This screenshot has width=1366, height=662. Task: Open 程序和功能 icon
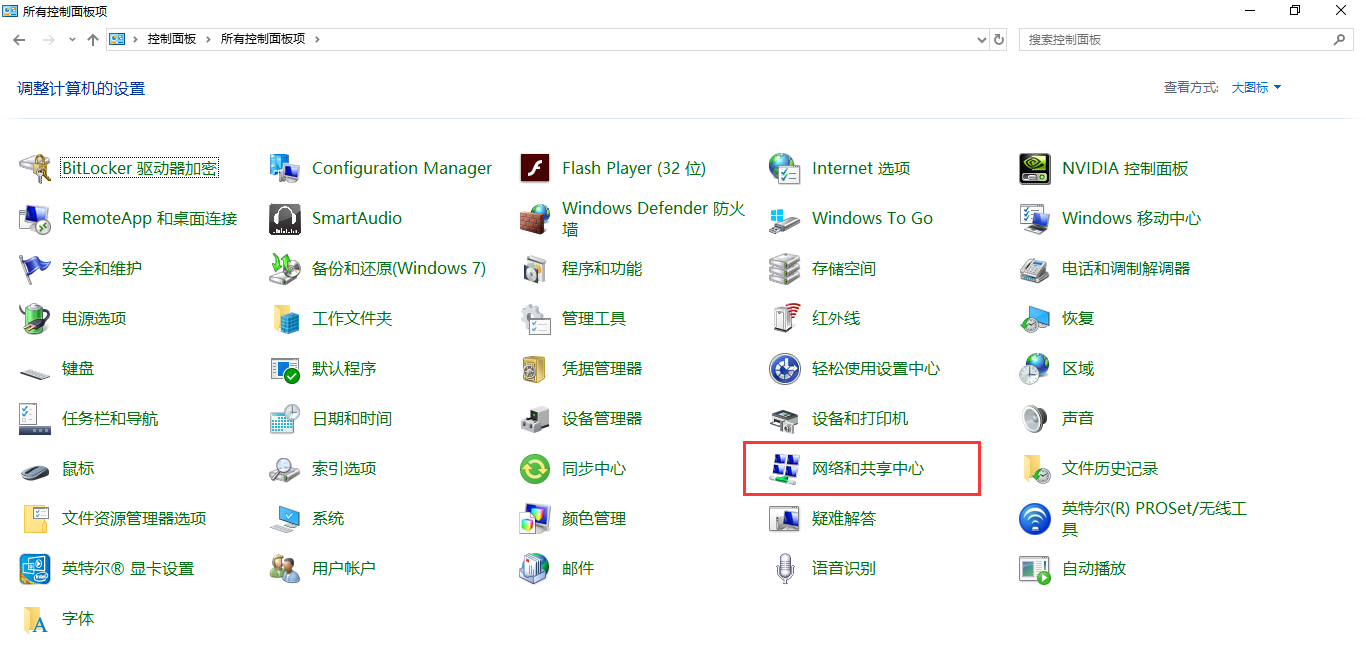click(x=535, y=268)
